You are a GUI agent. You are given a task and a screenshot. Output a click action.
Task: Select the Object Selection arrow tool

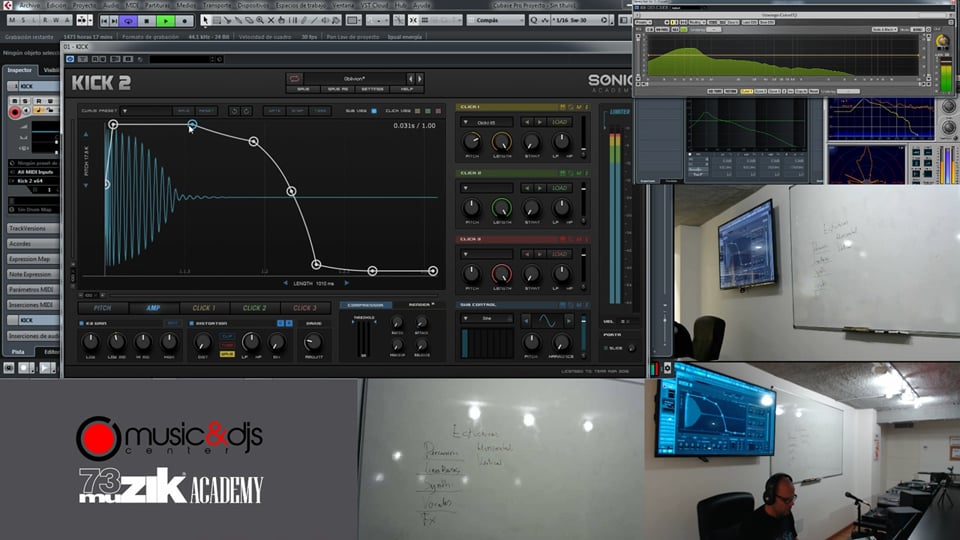205,20
